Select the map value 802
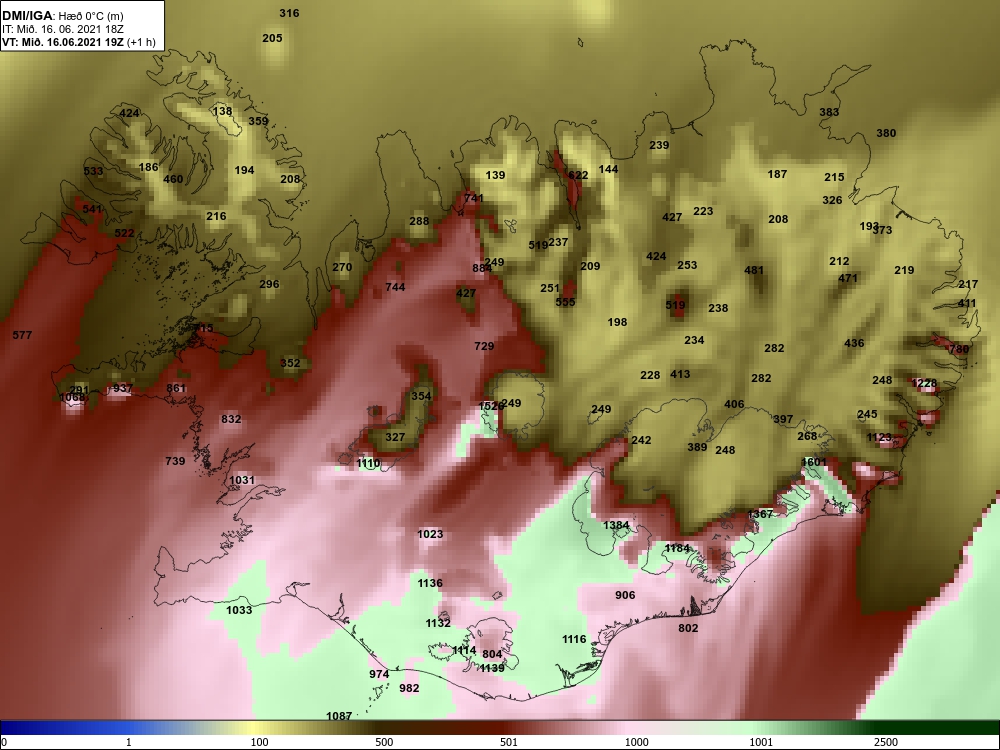The height and width of the screenshot is (750, 1000). (x=689, y=628)
